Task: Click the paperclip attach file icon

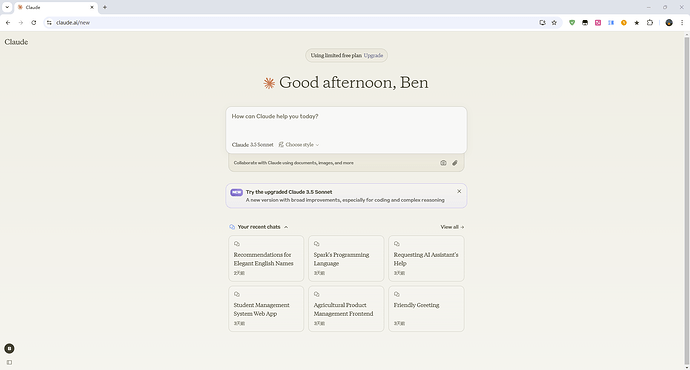Action: 455,163
